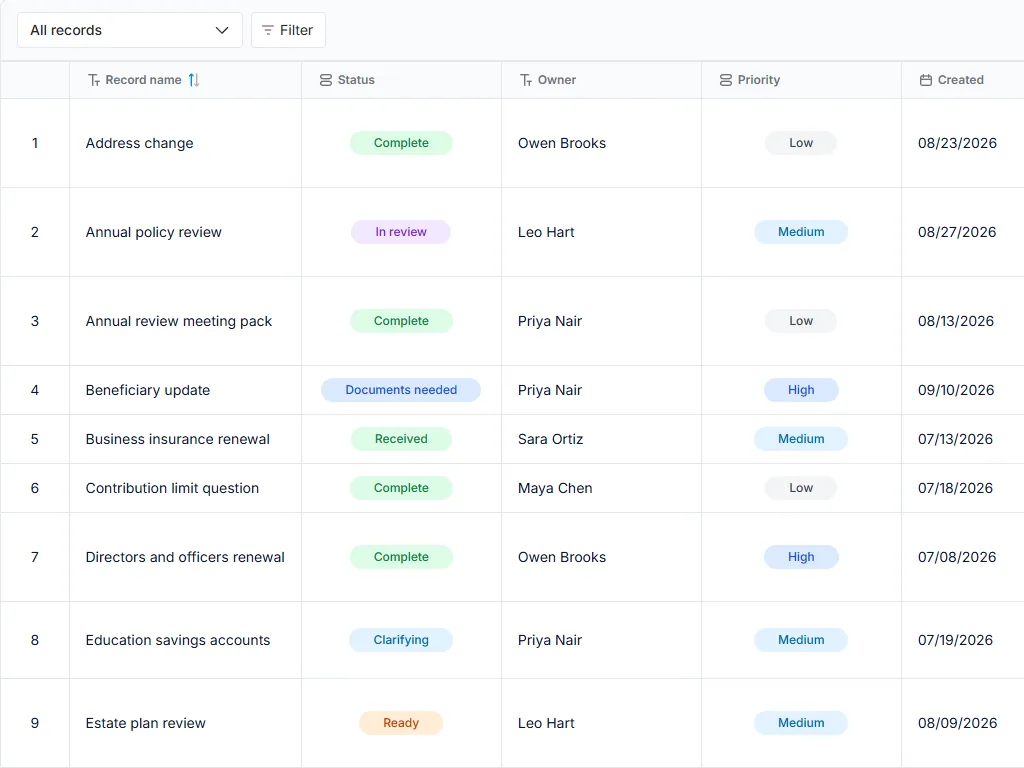Viewport: 1024px width, 768px height.
Task: Click the select-type icon beside Priority header
Action: pos(726,80)
